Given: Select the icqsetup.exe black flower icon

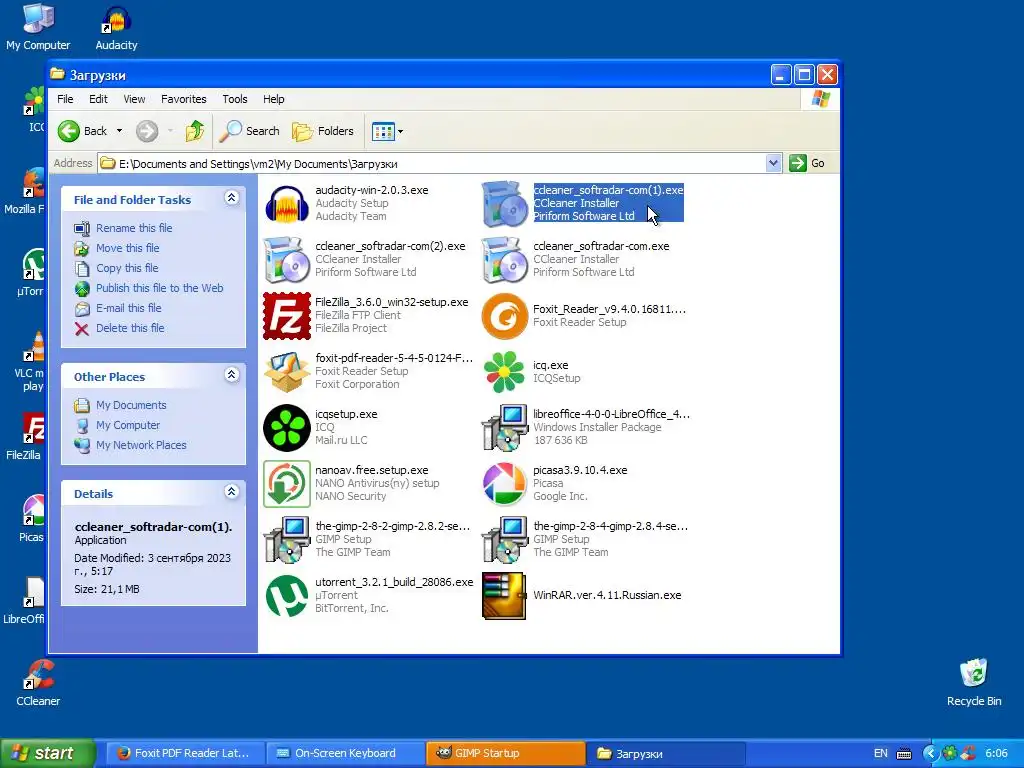Looking at the screenshot, I should pyautogui.click(x=287, y=428).
